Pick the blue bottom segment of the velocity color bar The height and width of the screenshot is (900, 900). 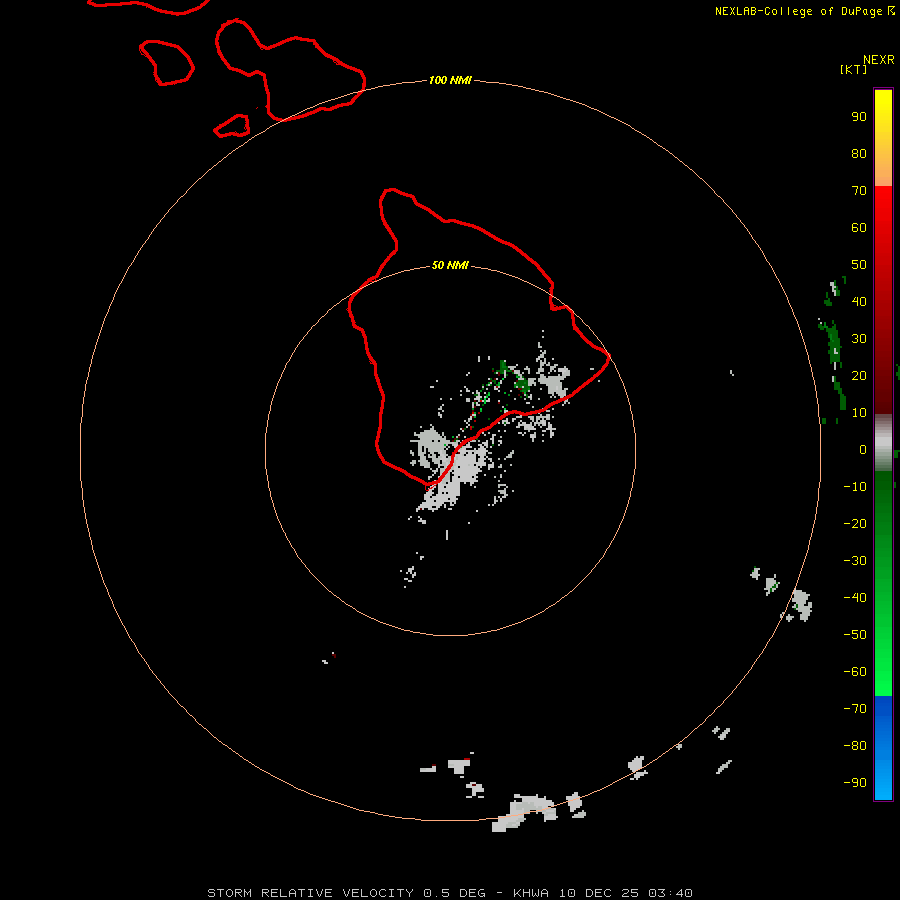coord(883,748)
